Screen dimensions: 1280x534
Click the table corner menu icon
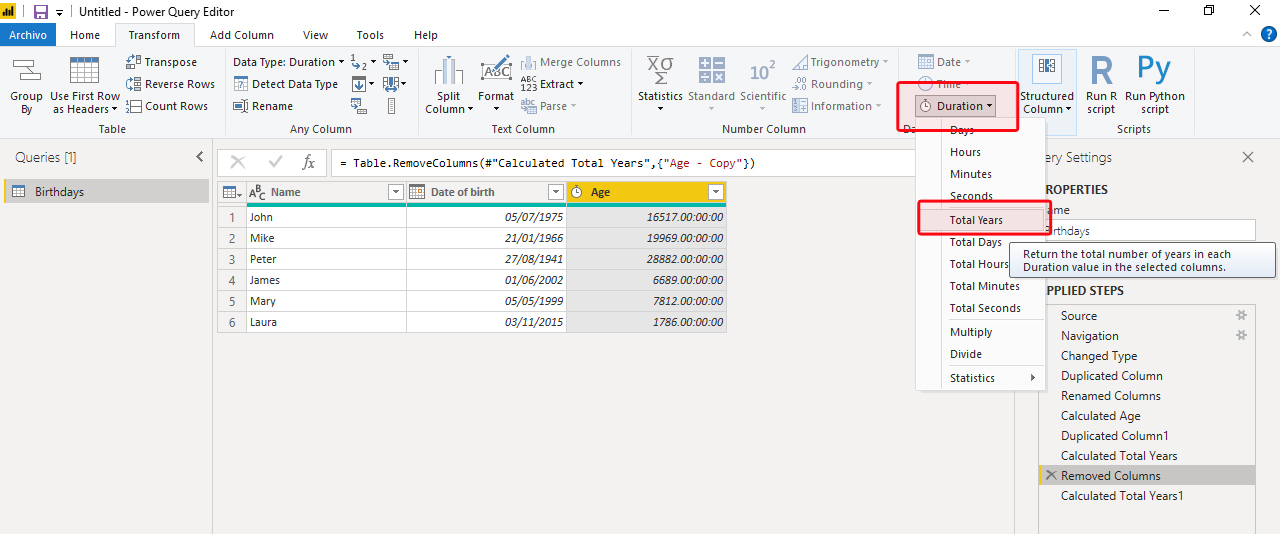tap(232, 192)
